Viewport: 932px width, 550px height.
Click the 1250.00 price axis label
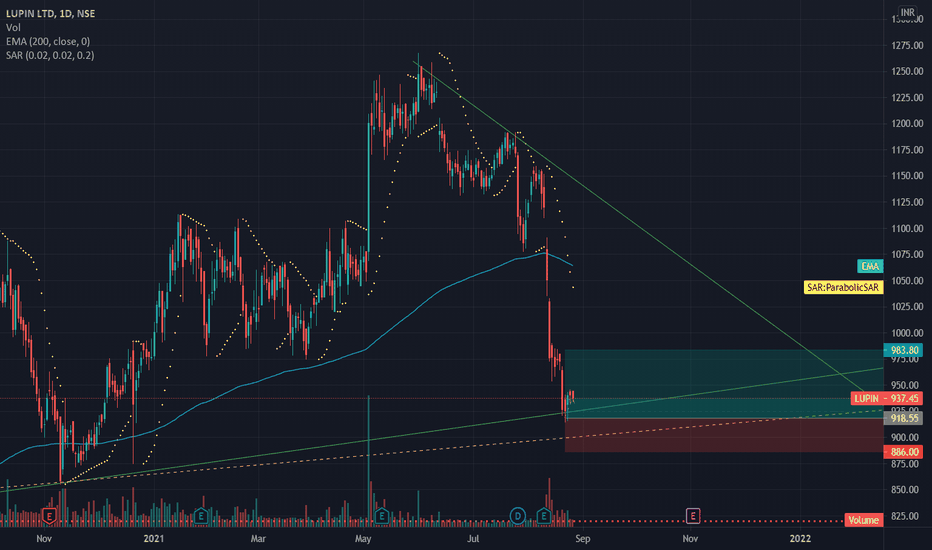click(x=907, y=71)
